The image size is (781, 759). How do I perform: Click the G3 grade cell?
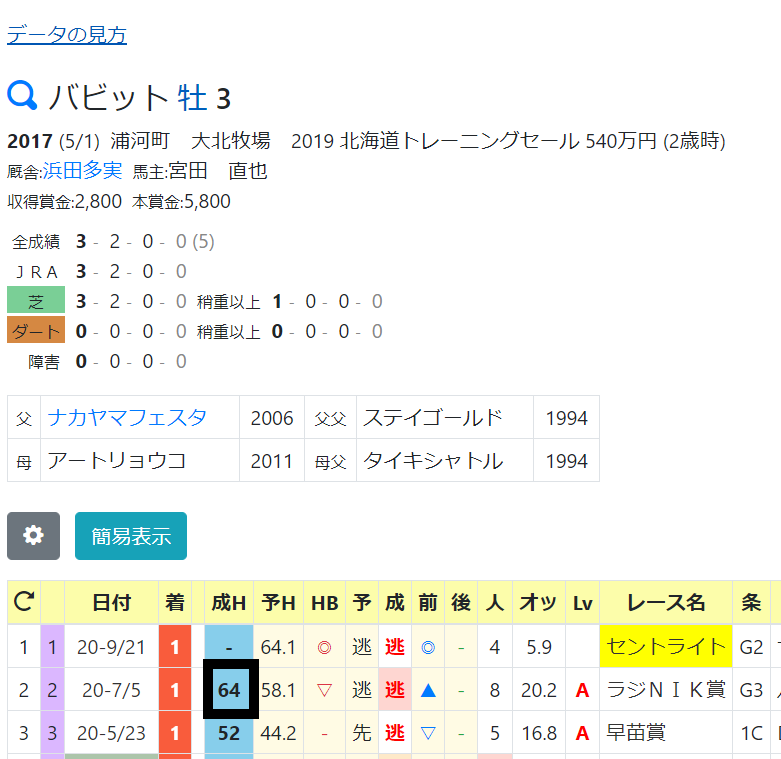coord(751,690)
